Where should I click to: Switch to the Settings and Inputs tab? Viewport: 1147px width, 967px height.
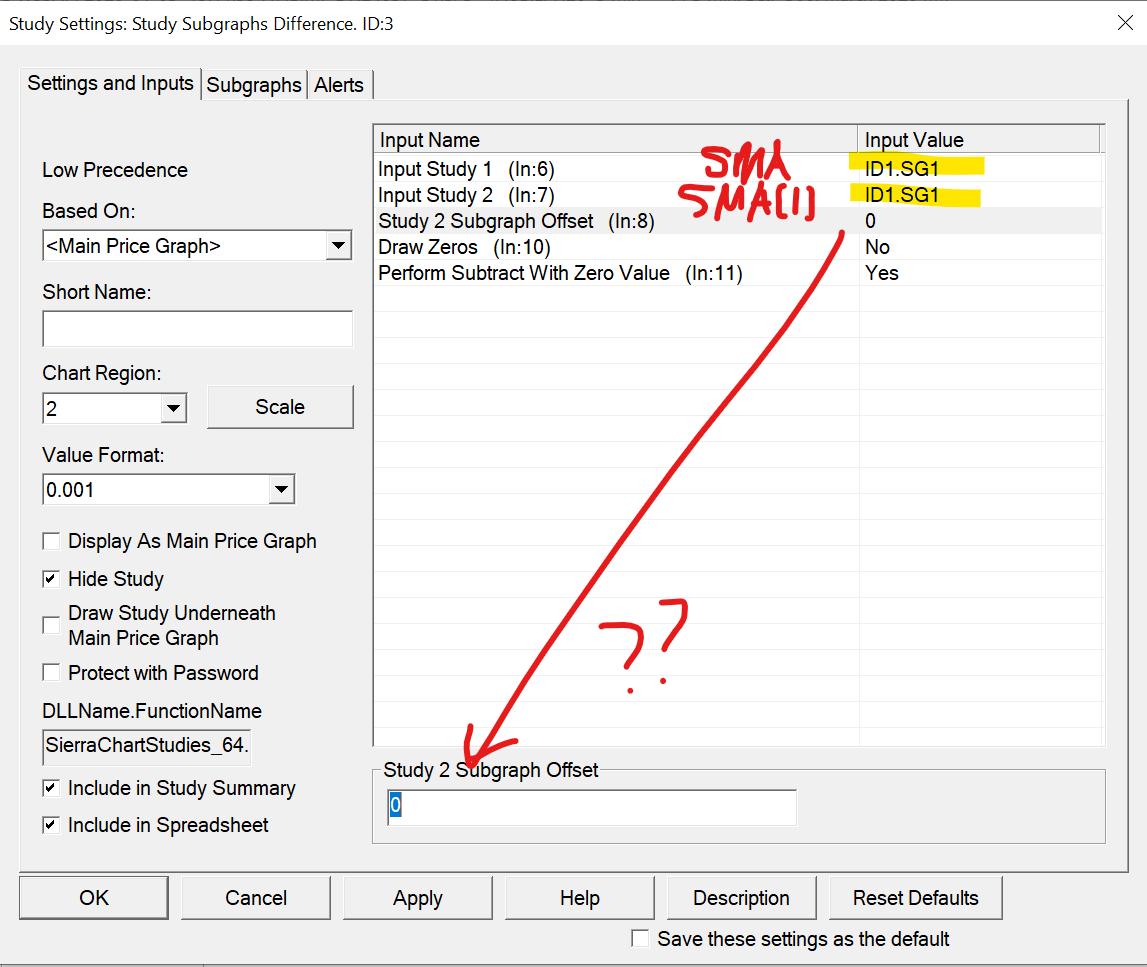[110, 83]
